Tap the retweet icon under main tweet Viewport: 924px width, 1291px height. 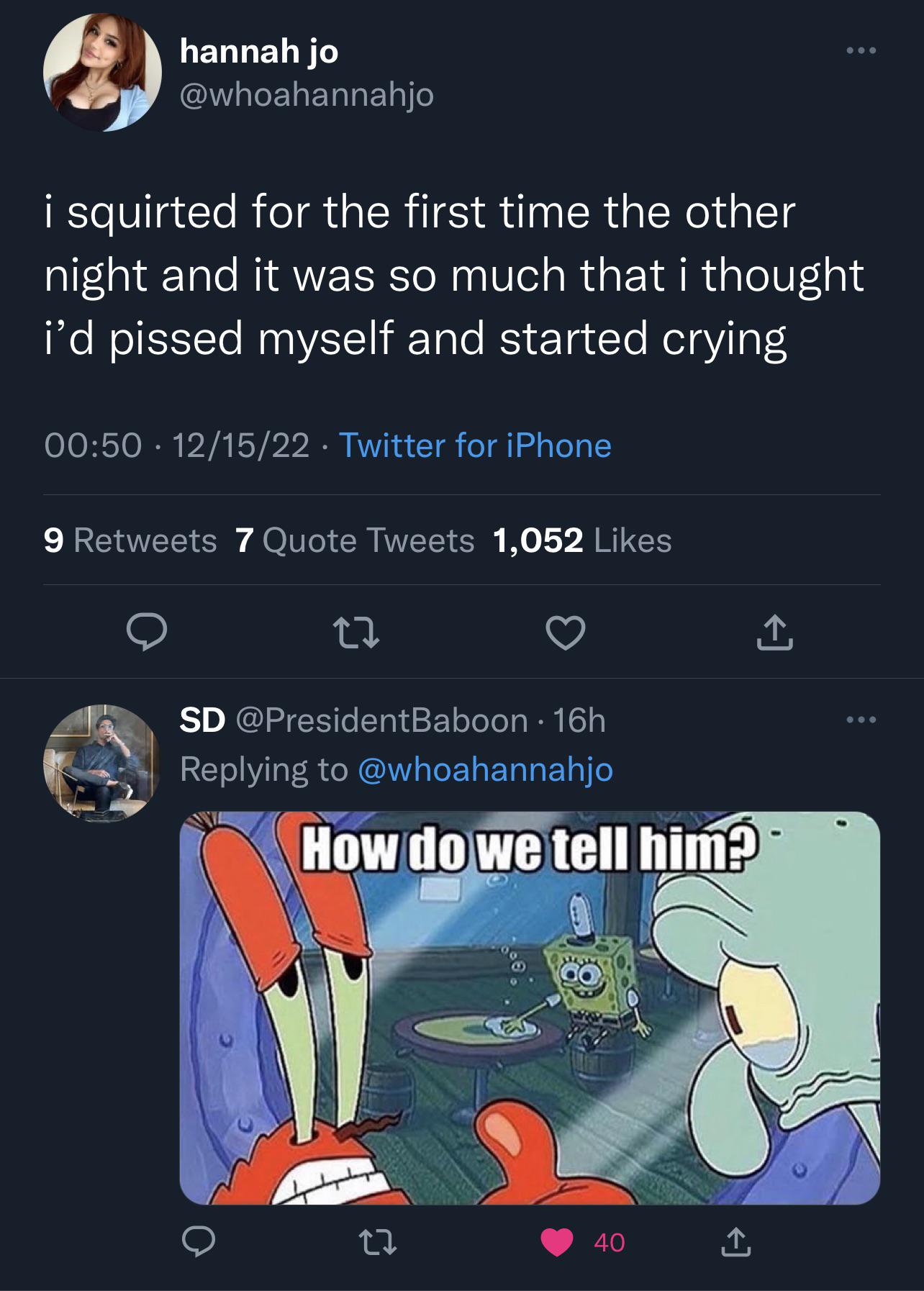click(355, 633)
